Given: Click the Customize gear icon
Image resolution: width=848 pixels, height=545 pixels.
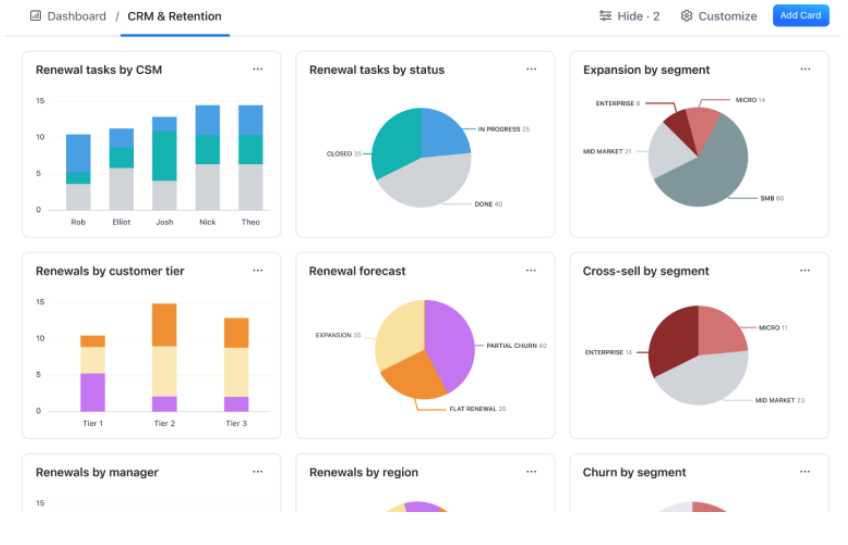Looking at the screenshot, I should coord(686,16).
